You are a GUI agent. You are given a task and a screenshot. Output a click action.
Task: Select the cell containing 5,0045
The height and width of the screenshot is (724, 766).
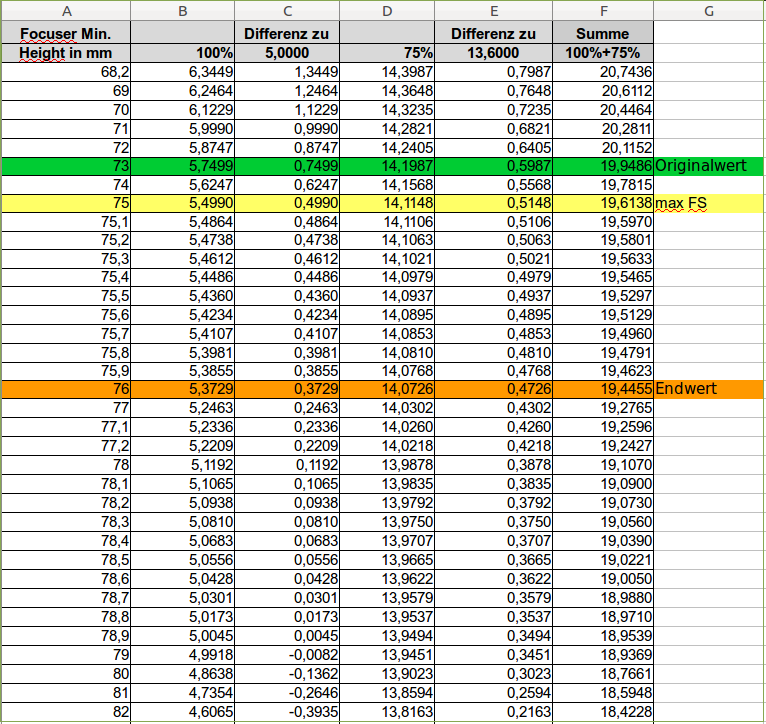[x=183, y=636]
